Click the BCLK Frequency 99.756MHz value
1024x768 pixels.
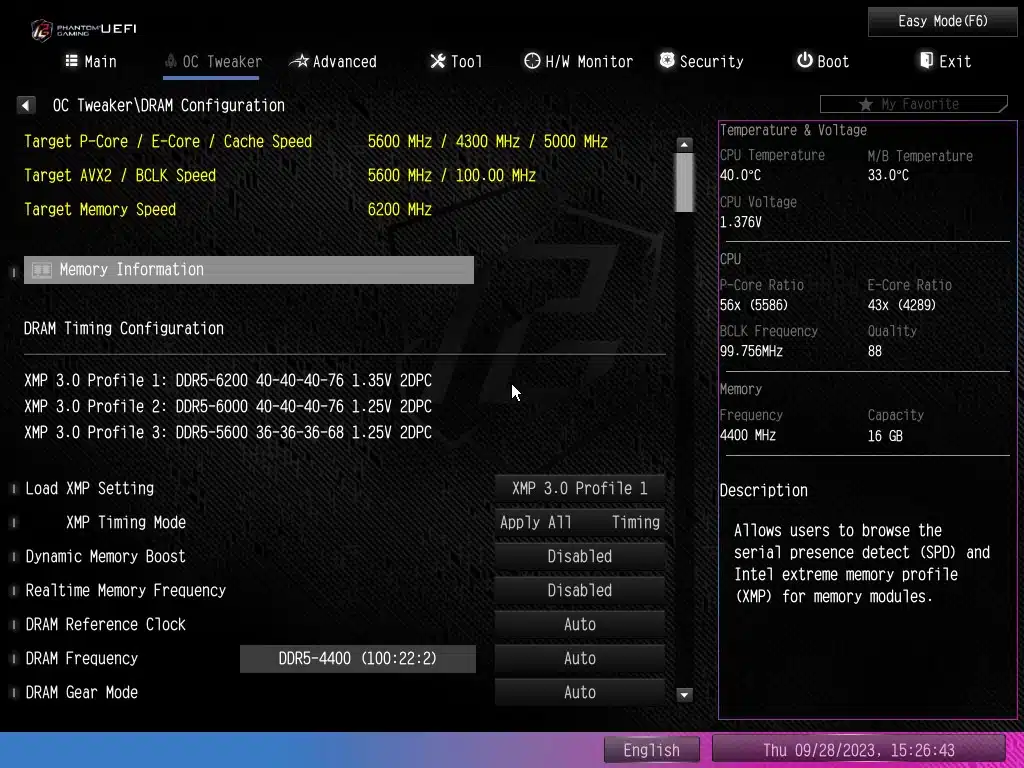tap(751, 351)
